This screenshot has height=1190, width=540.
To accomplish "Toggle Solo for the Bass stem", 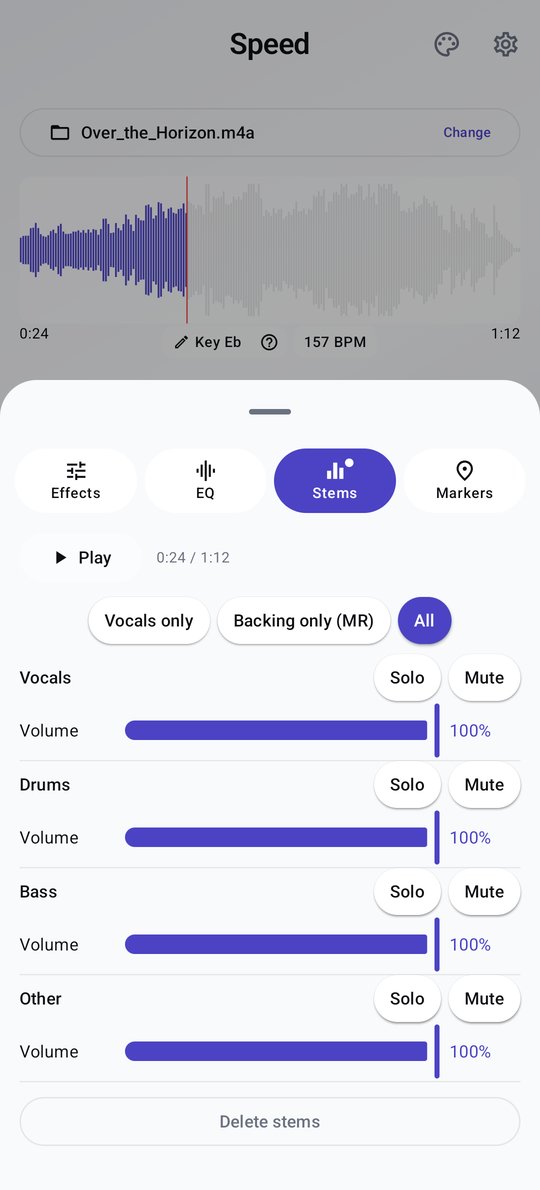I will [407, 892].
